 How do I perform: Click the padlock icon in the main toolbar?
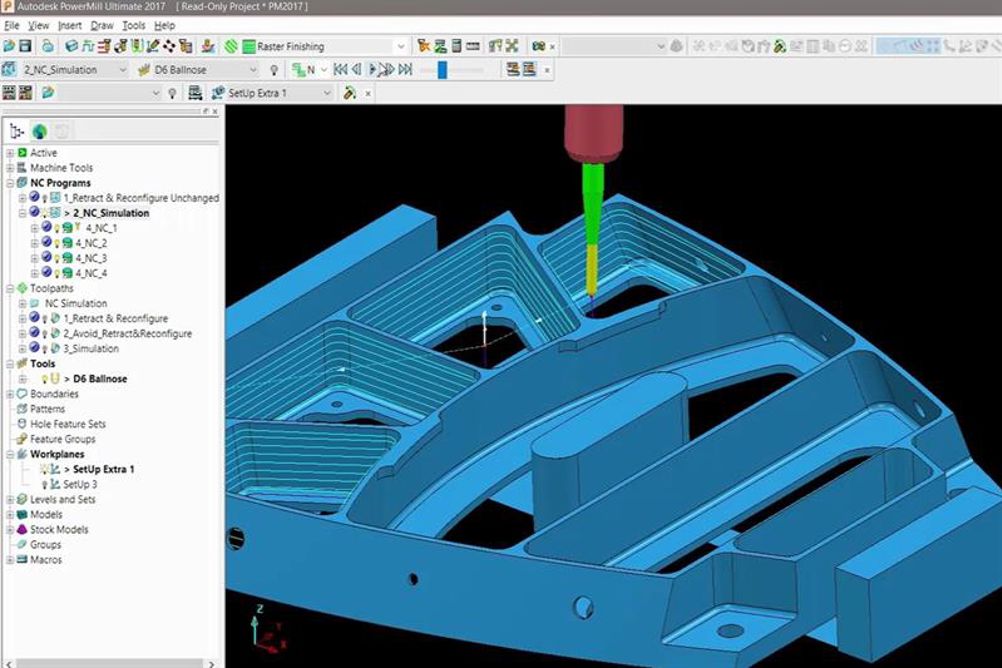point(48,46)
